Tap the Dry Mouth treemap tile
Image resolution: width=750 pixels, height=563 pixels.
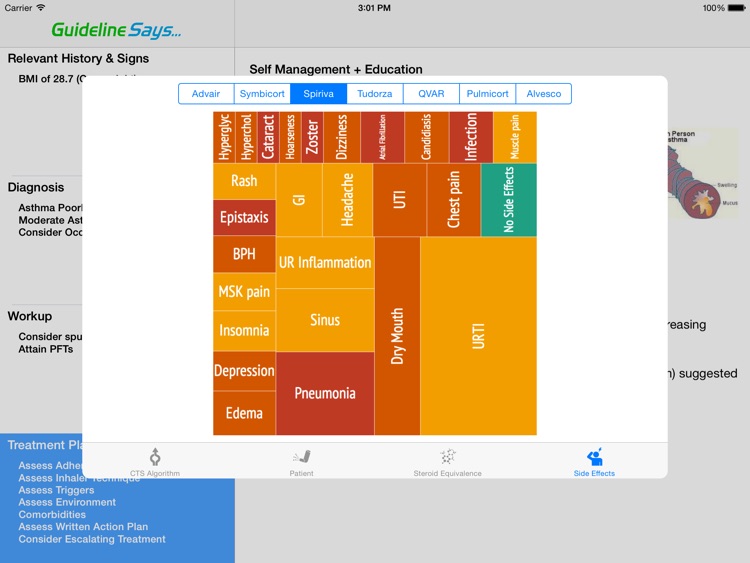click(397, 336)
